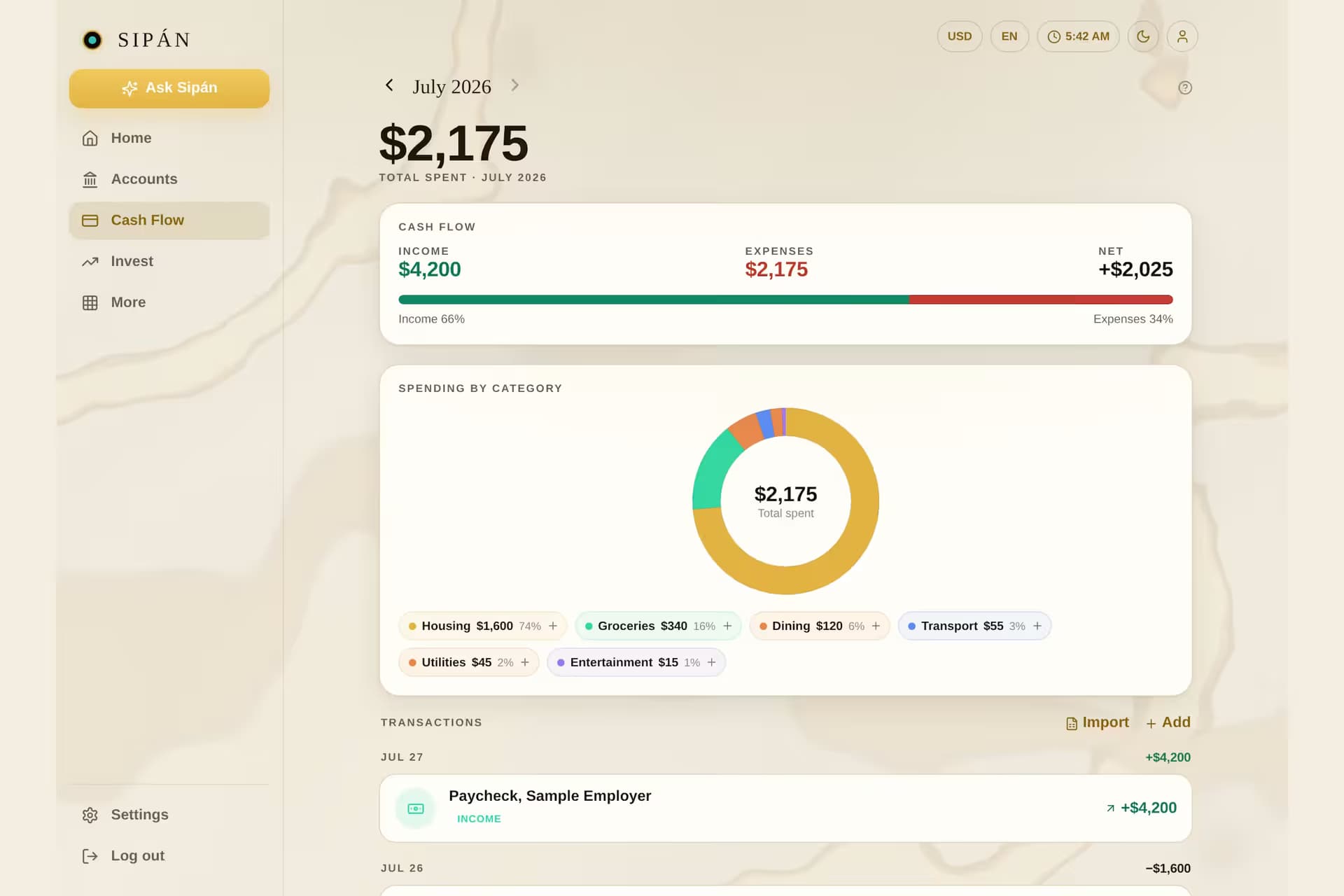Click the Expenses 34% label
Viewport: 1344px width, 896px height.
[1133, 319]
